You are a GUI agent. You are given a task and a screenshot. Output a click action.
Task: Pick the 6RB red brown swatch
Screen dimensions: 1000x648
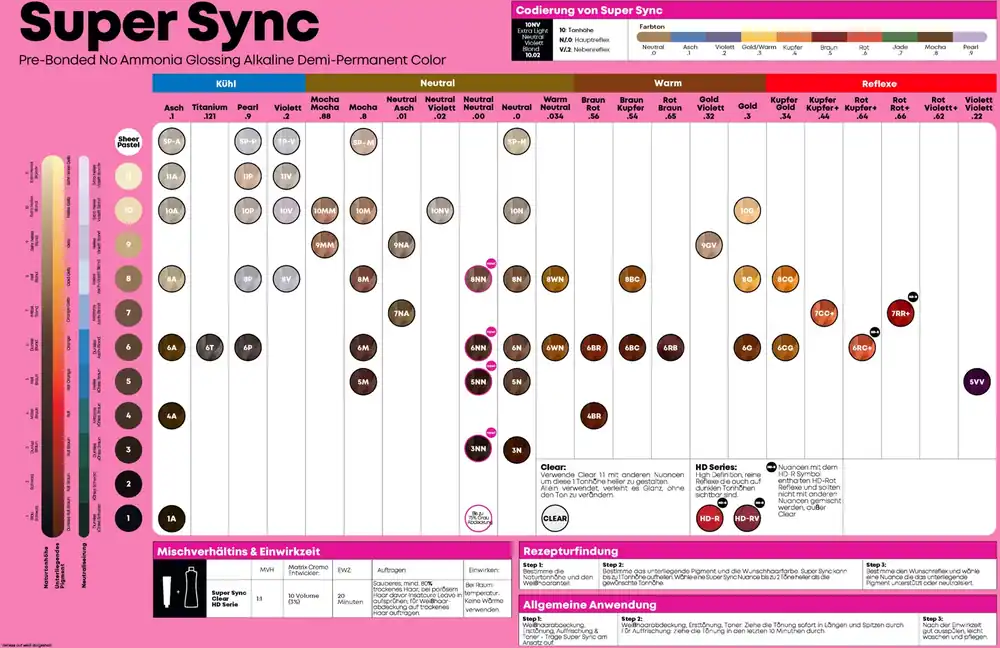pos(670,348)
